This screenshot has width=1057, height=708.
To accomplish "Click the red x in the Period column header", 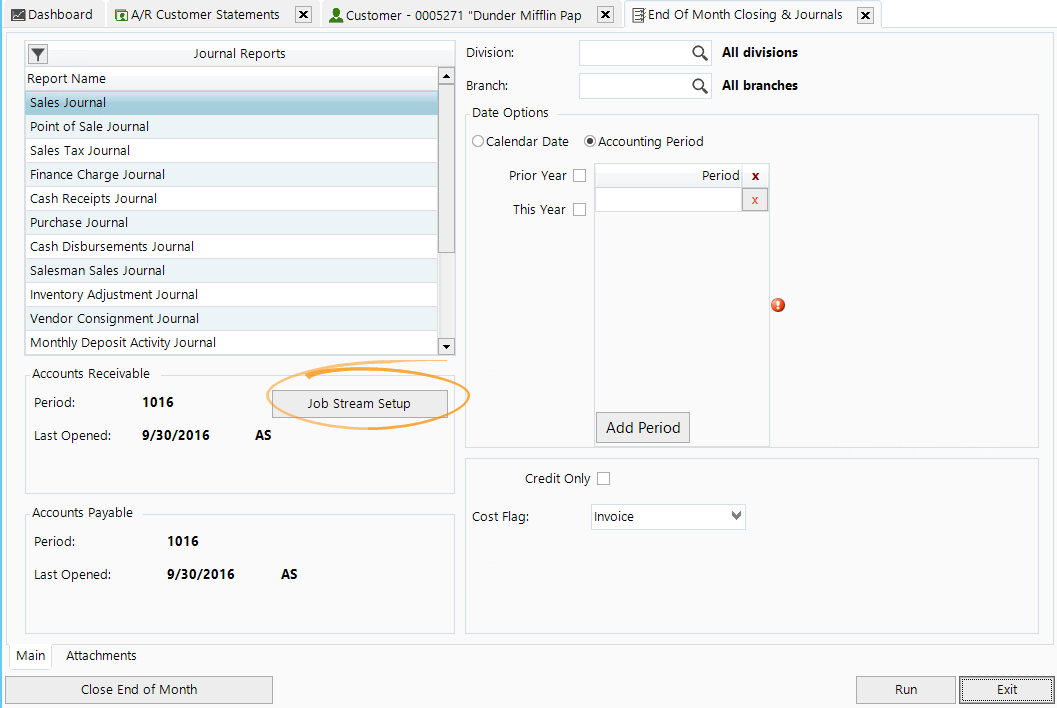I will click(x=755, y=176).
